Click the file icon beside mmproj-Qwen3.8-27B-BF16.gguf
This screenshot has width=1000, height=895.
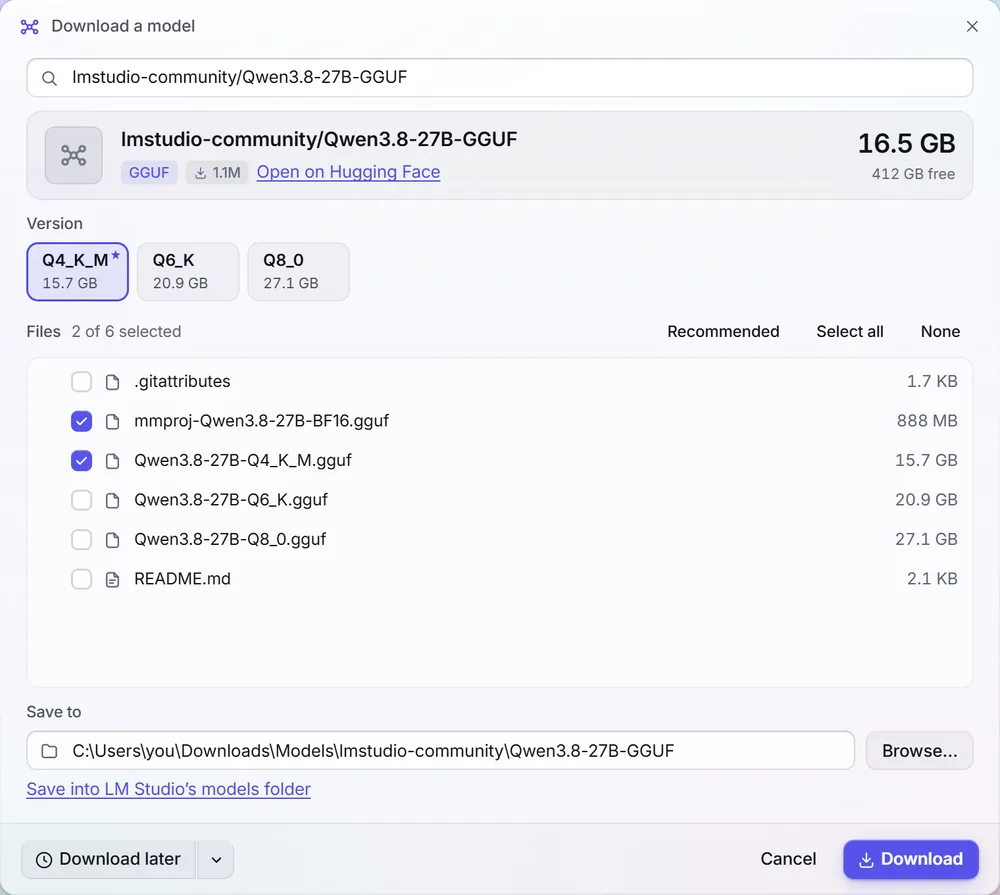click(x=112, y=422)
